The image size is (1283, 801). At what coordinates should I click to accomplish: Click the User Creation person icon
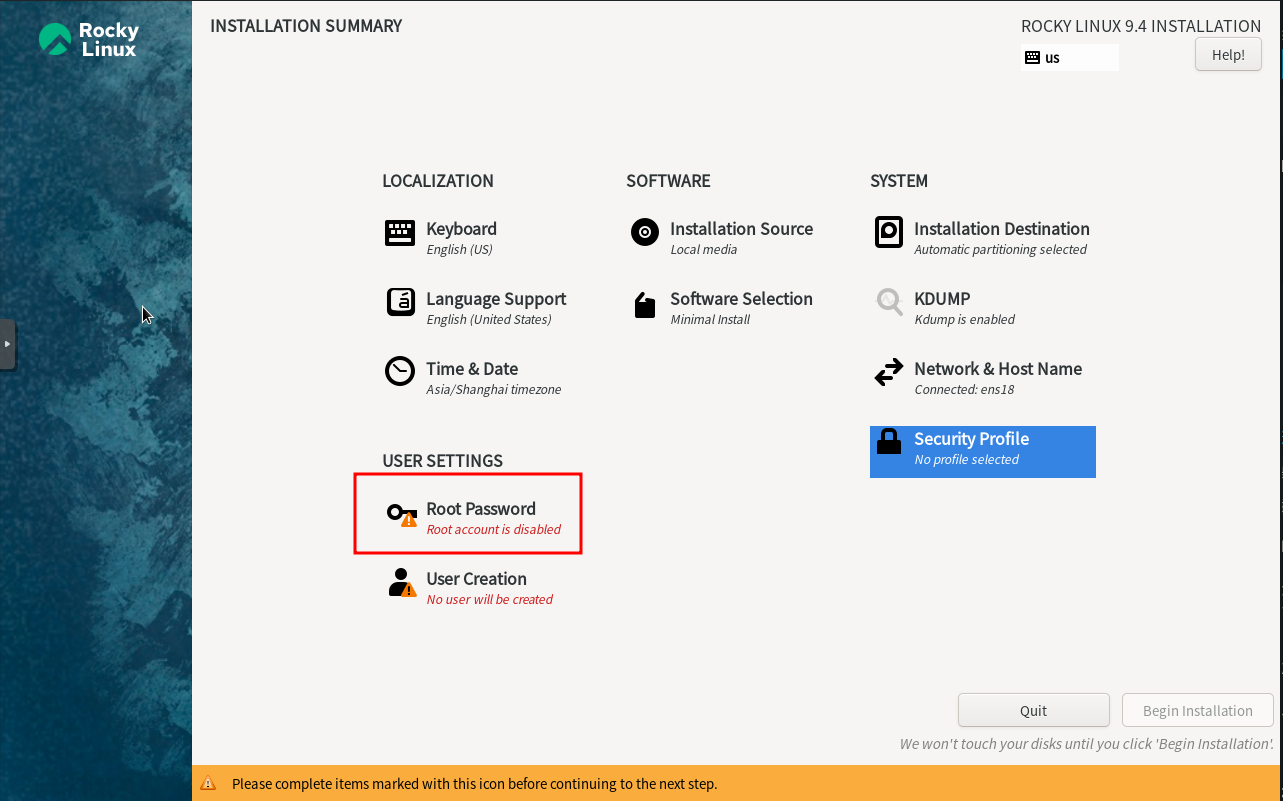(401, 583)
